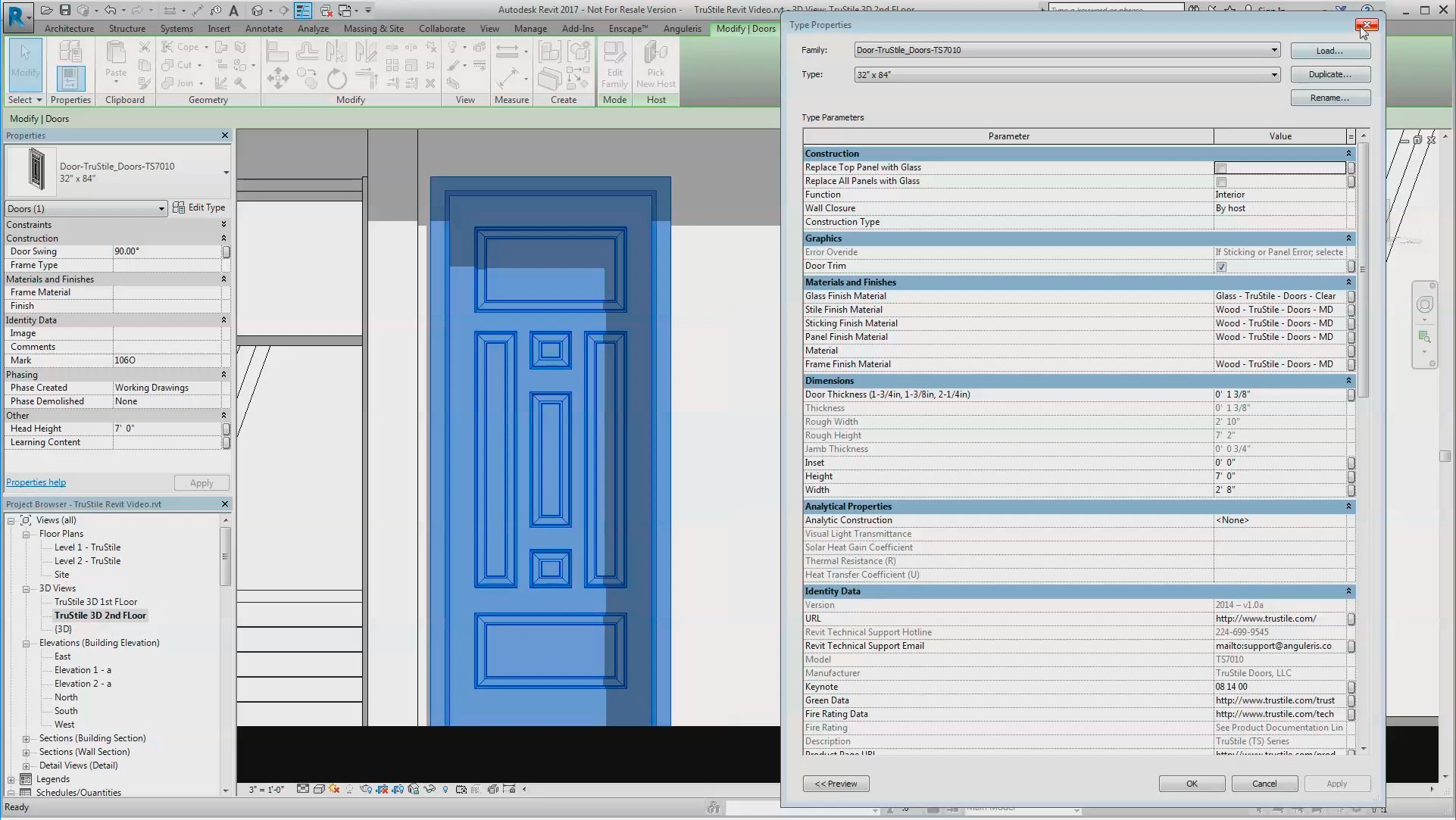This screenshot has height=820, width=1456.
Task: Open the Collaborate ribbon tab
Action: [442, 29]
